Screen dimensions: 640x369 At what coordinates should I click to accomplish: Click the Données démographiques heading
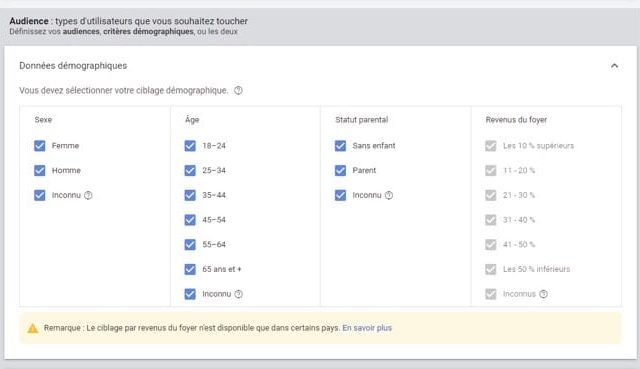[x=73, y=66]
